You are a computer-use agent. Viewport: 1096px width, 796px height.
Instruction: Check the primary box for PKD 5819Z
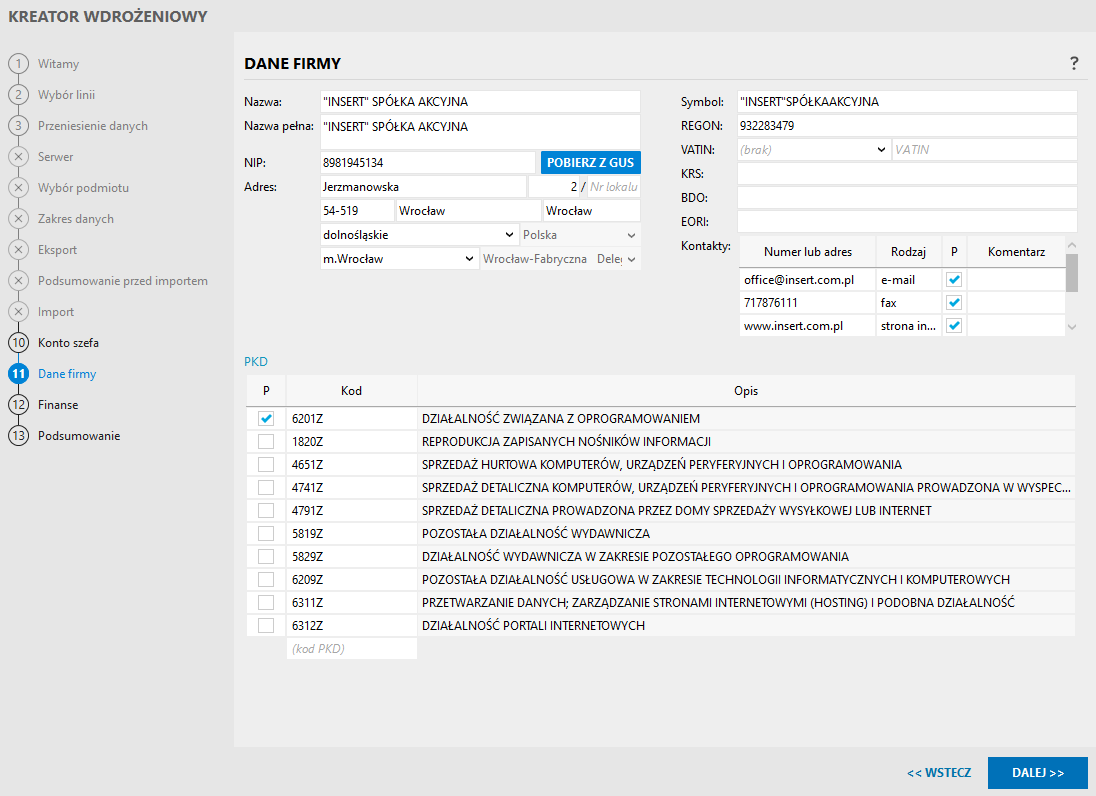pyautogui.click(x=266, y=533)
